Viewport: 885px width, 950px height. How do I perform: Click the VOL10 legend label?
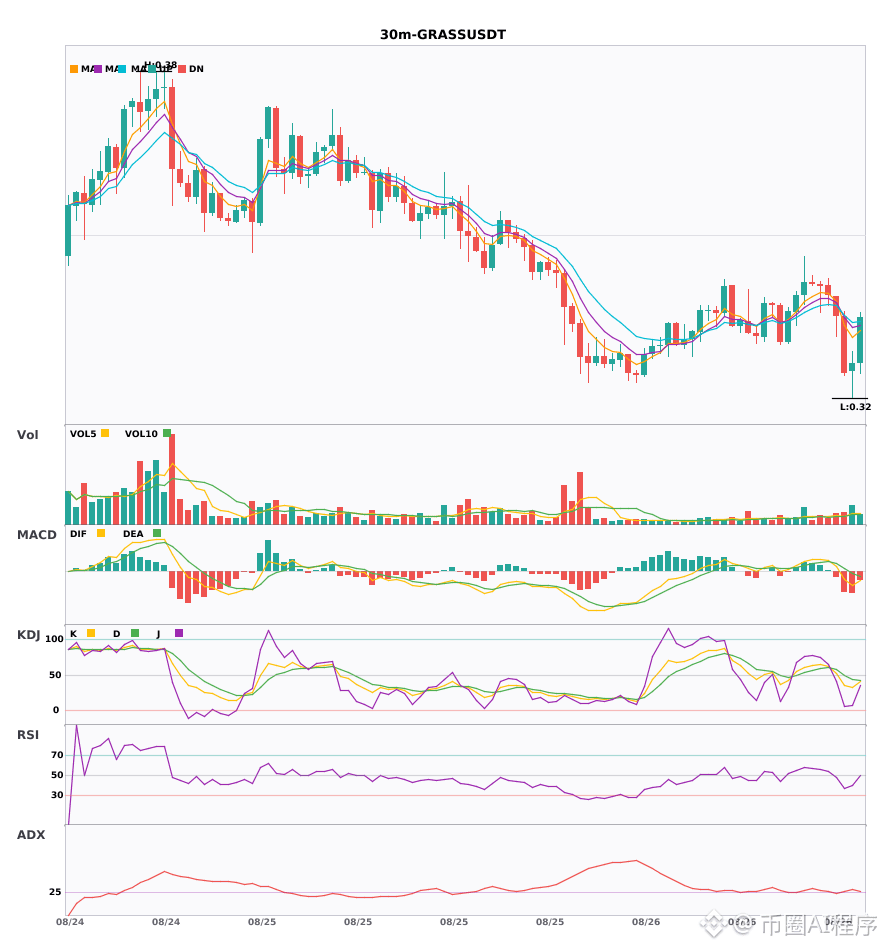point(141,434)
